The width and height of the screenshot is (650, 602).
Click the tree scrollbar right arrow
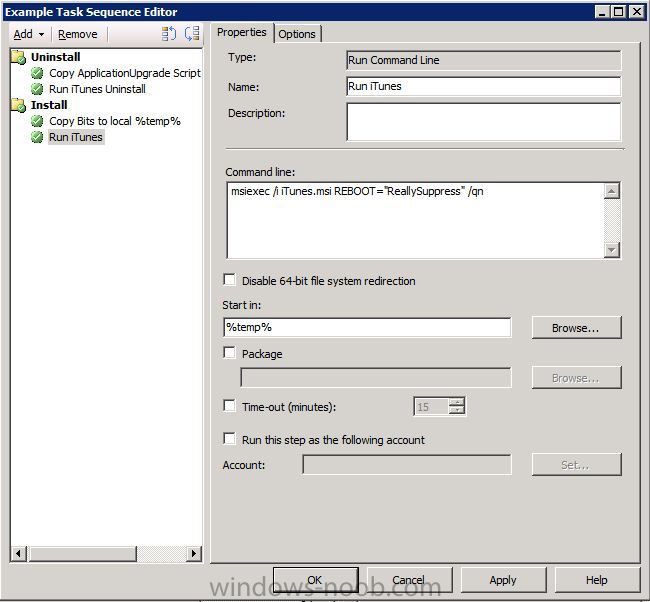coord(194,553)
